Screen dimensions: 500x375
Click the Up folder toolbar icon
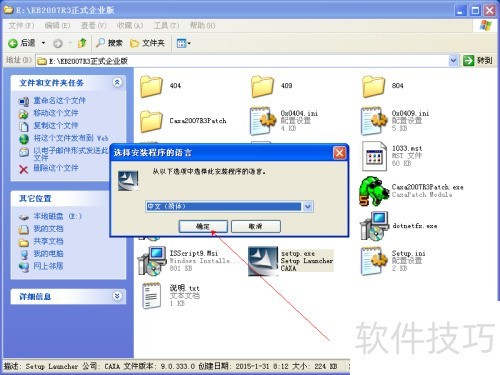[x=82, y=43]
